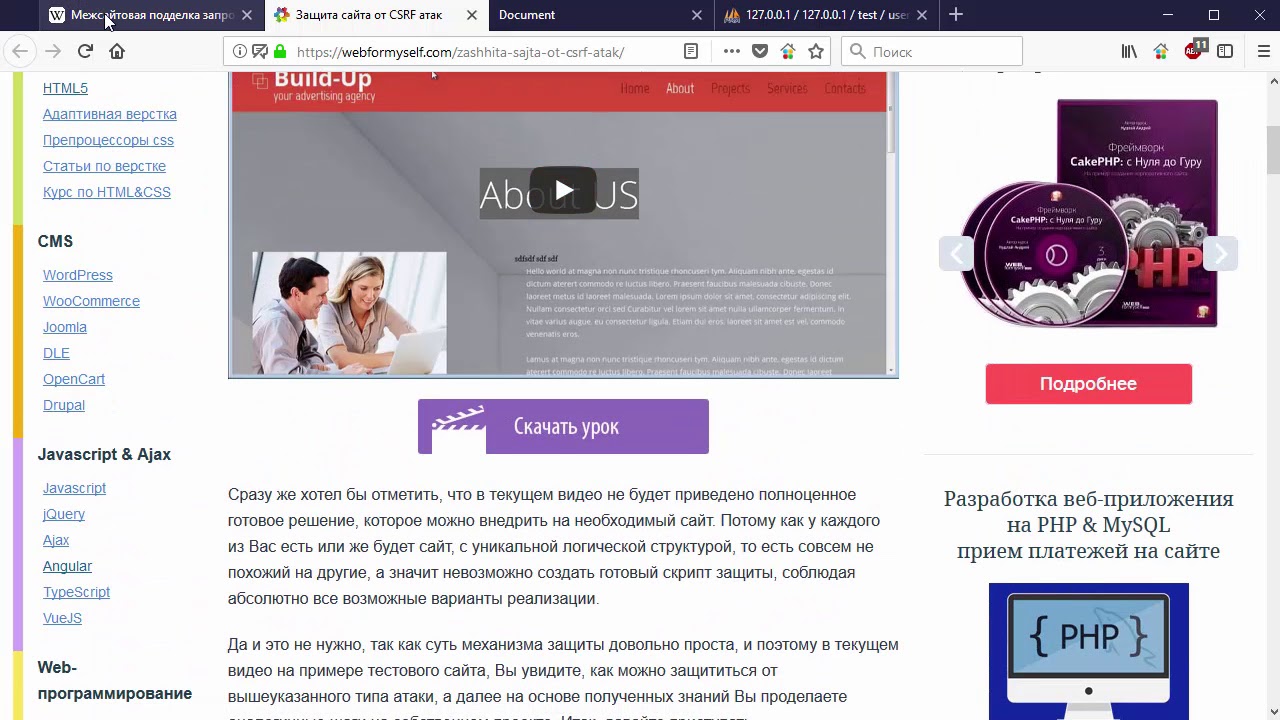Screen dimensions: 1280x720
Task: Click the browser Back arrow
Action: pyautogui.click(x=20, y=52)
